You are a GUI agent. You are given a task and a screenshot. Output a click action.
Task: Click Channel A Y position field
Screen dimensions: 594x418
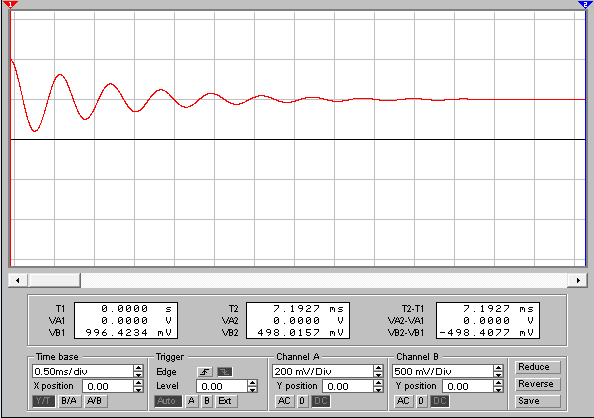(348, 386)
